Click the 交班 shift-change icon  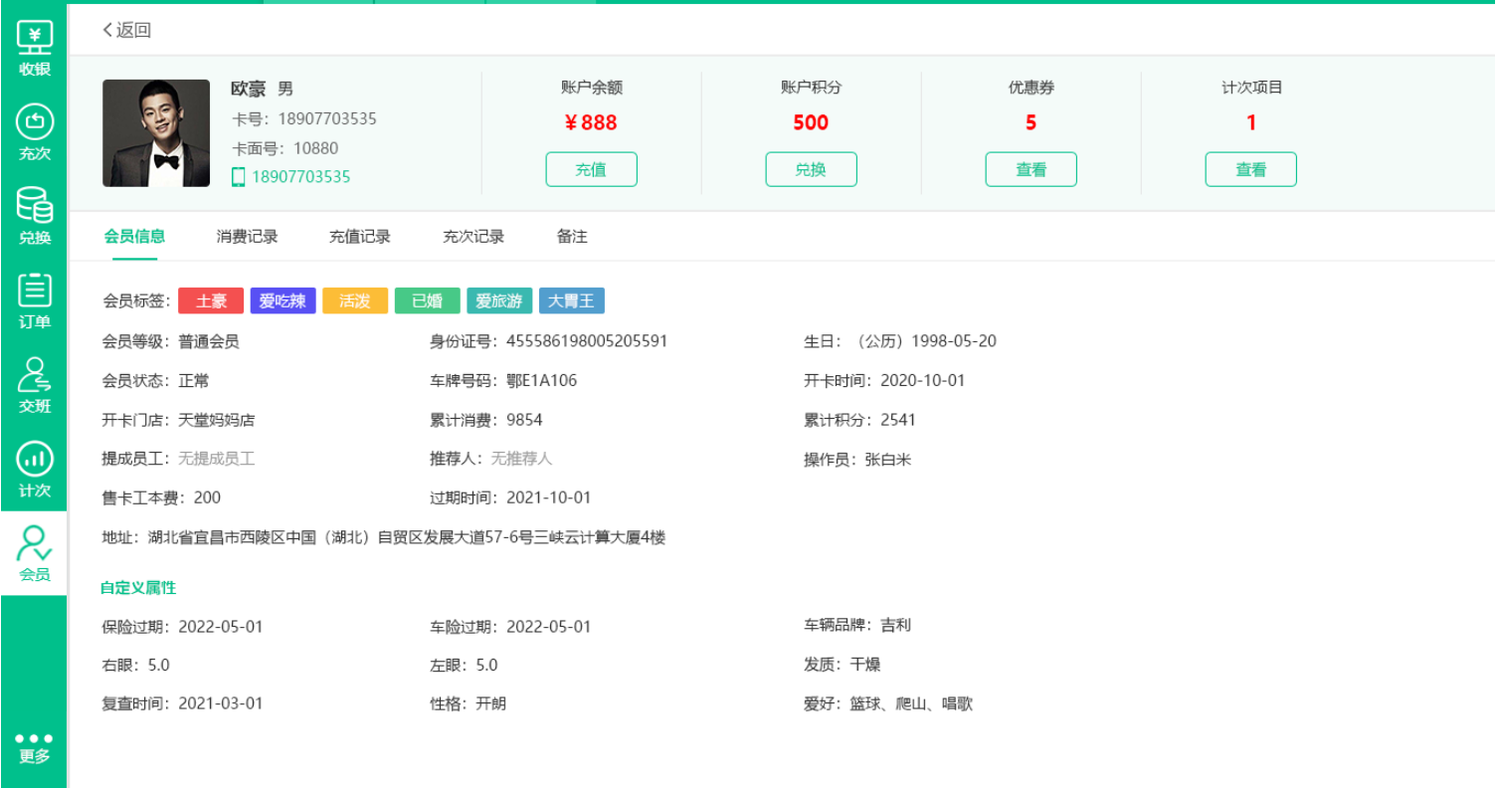[33, 382]
